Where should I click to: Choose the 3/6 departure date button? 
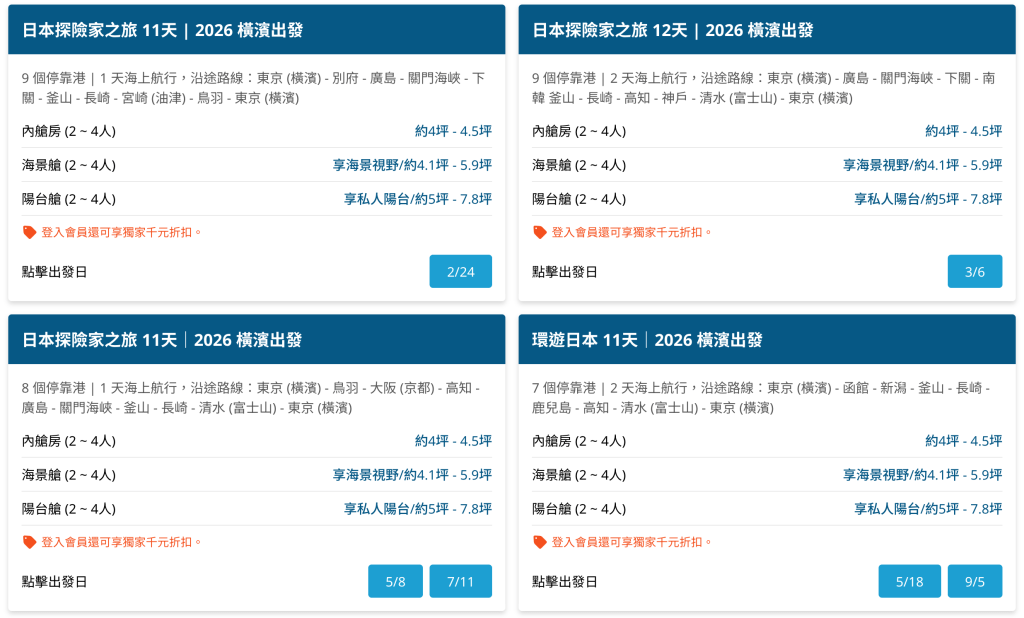(x=974, y=271)
